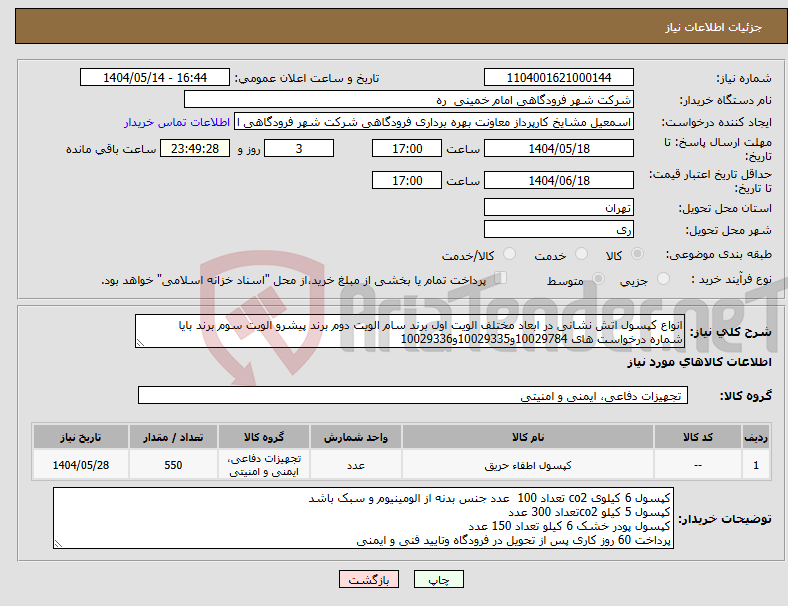Screen dimensions: 788x606
Task: Click the resize handle of the description textarea
Action: [x=140, y=343]
